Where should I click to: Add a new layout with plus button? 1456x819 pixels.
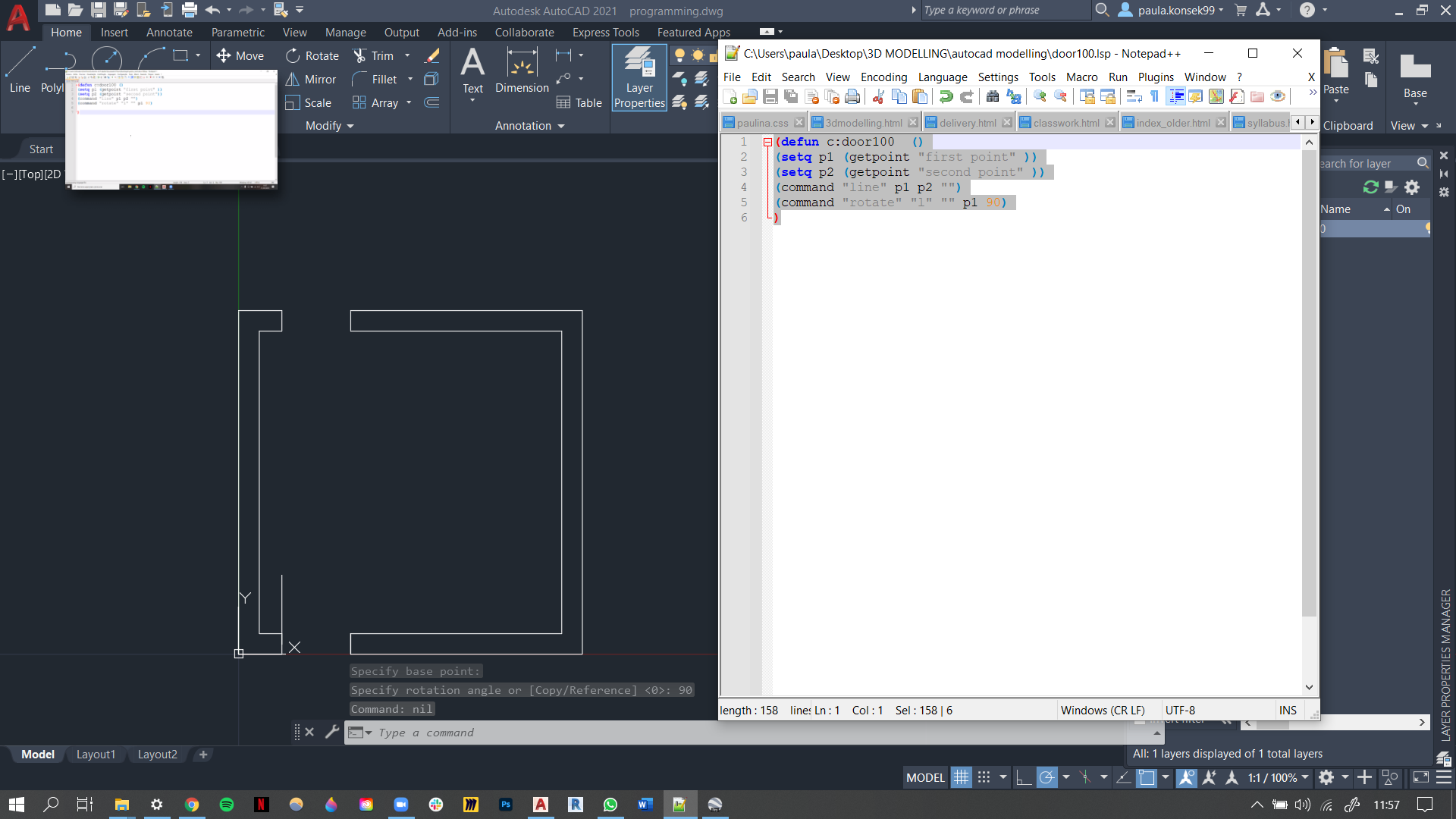click(203, 755)
